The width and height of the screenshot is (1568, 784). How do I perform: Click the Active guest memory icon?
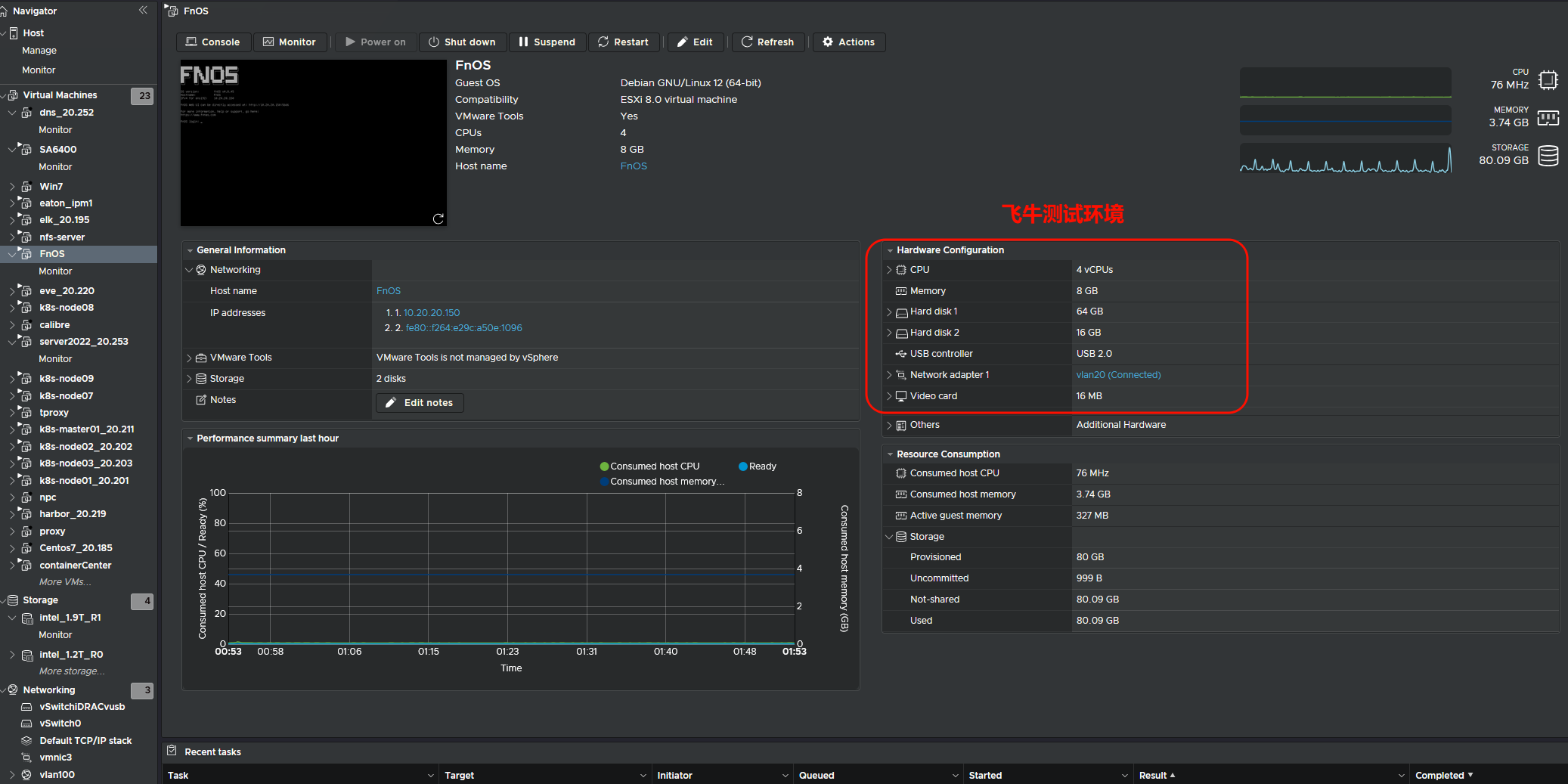[901, 516]
